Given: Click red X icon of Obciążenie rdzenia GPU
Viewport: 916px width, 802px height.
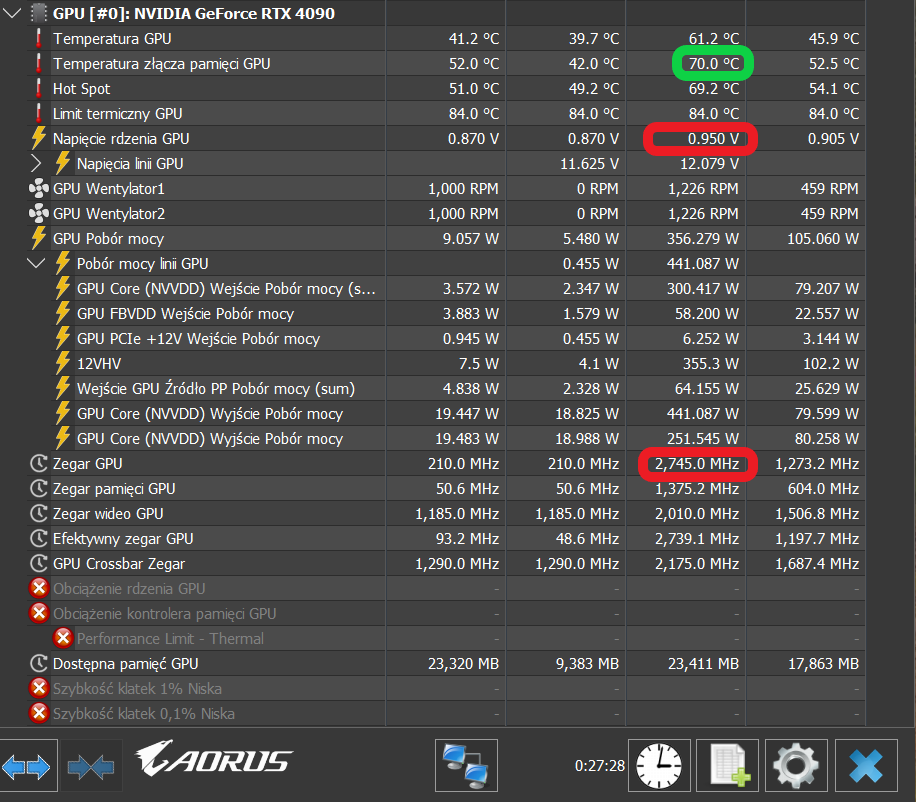Looking at the screenshot, I should point(39,588).
